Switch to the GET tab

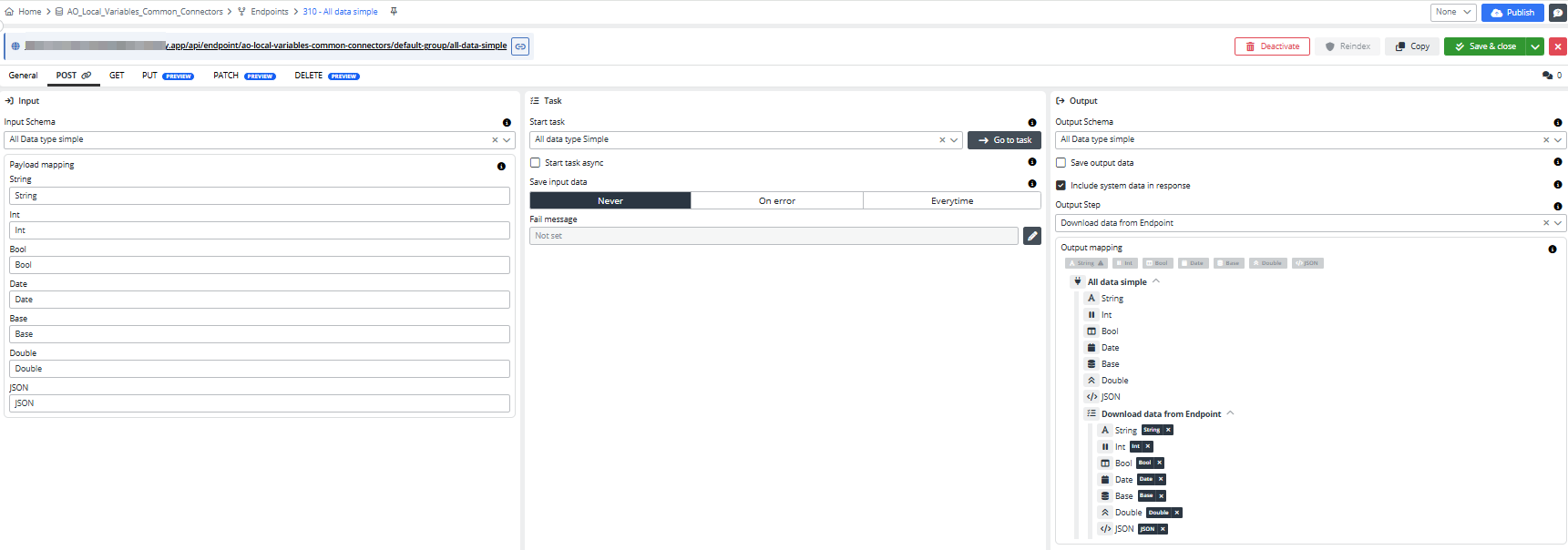117,76
